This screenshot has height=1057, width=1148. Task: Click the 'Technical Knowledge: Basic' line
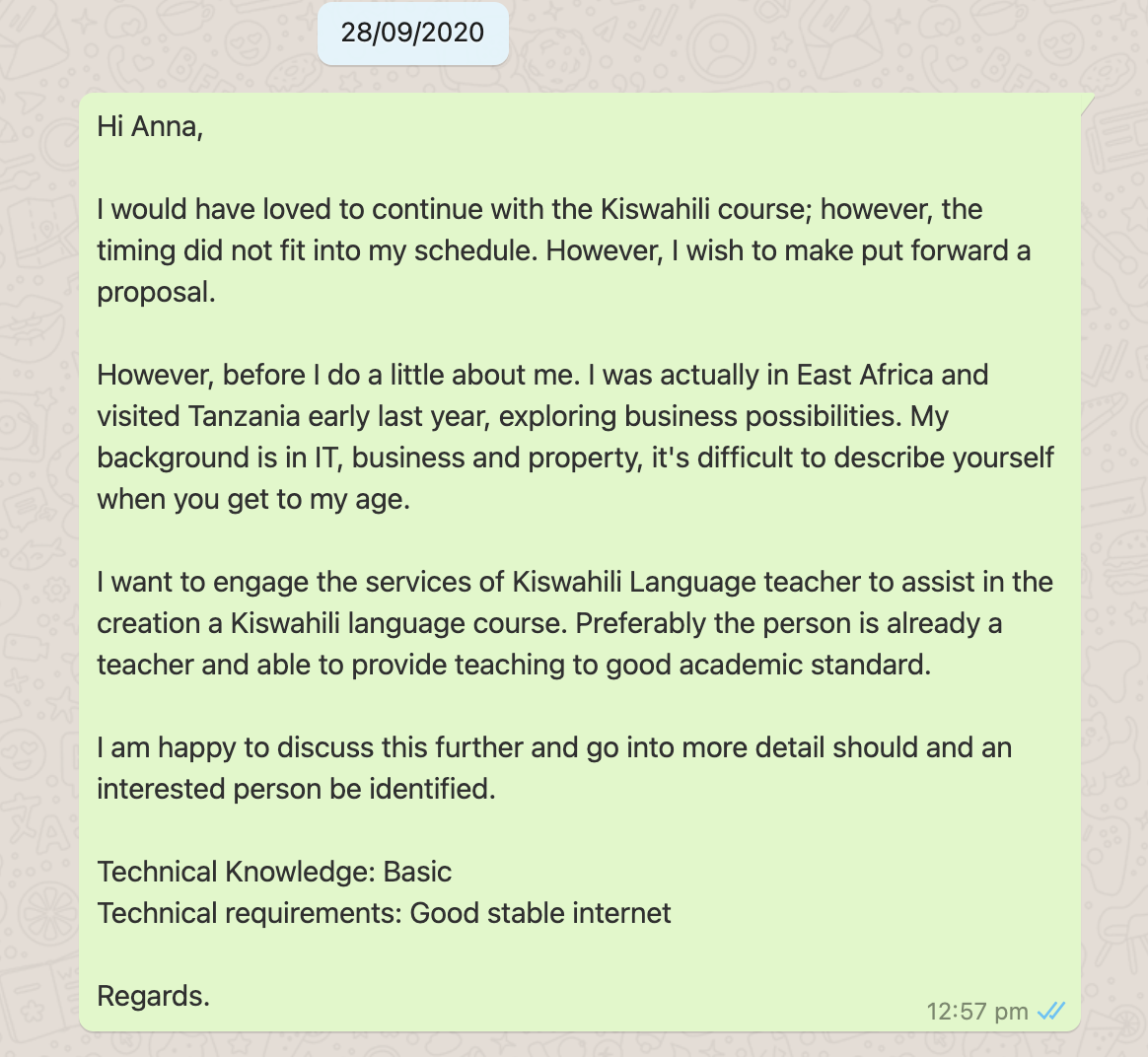[274, 872]
